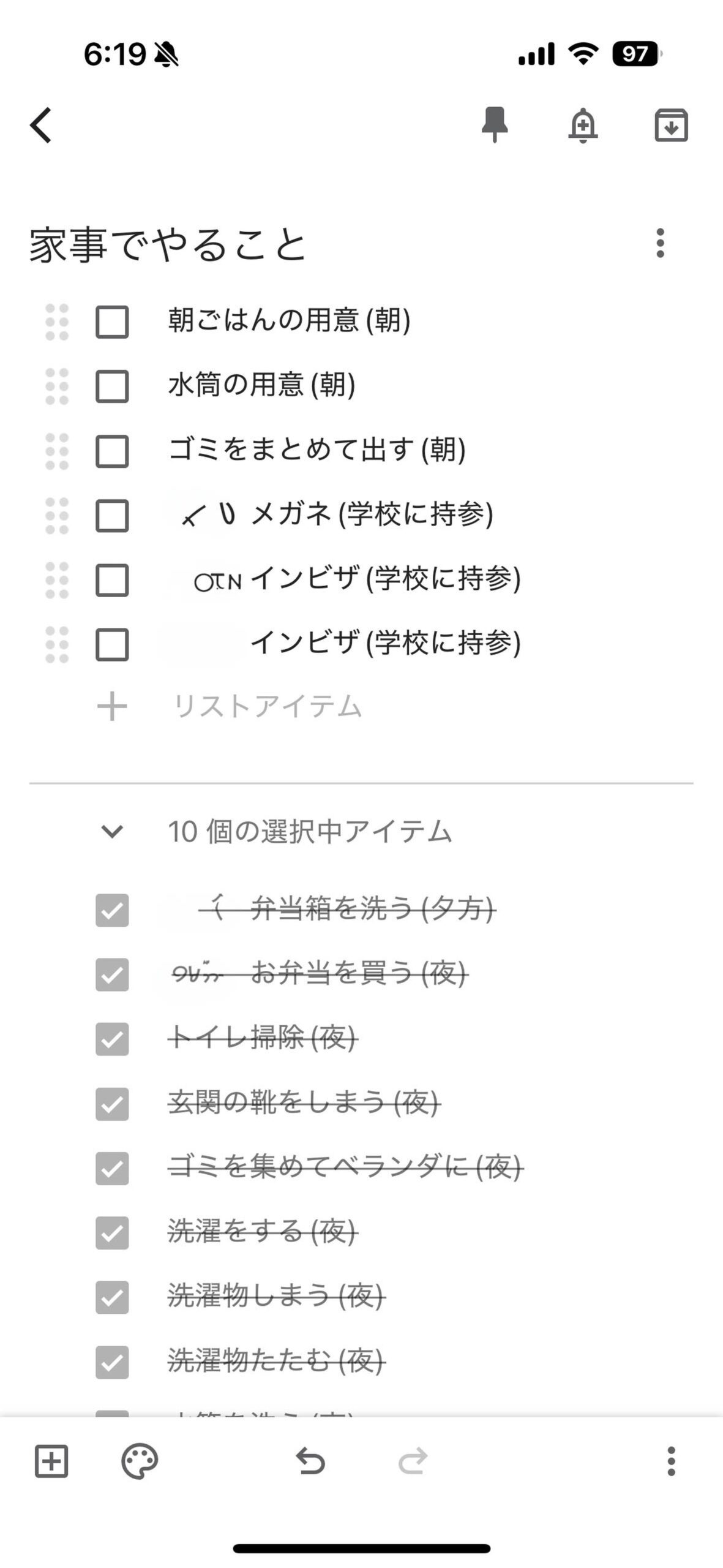723x1568 pixels.
Task: Undo the last edit
Action: point(310,1461)
